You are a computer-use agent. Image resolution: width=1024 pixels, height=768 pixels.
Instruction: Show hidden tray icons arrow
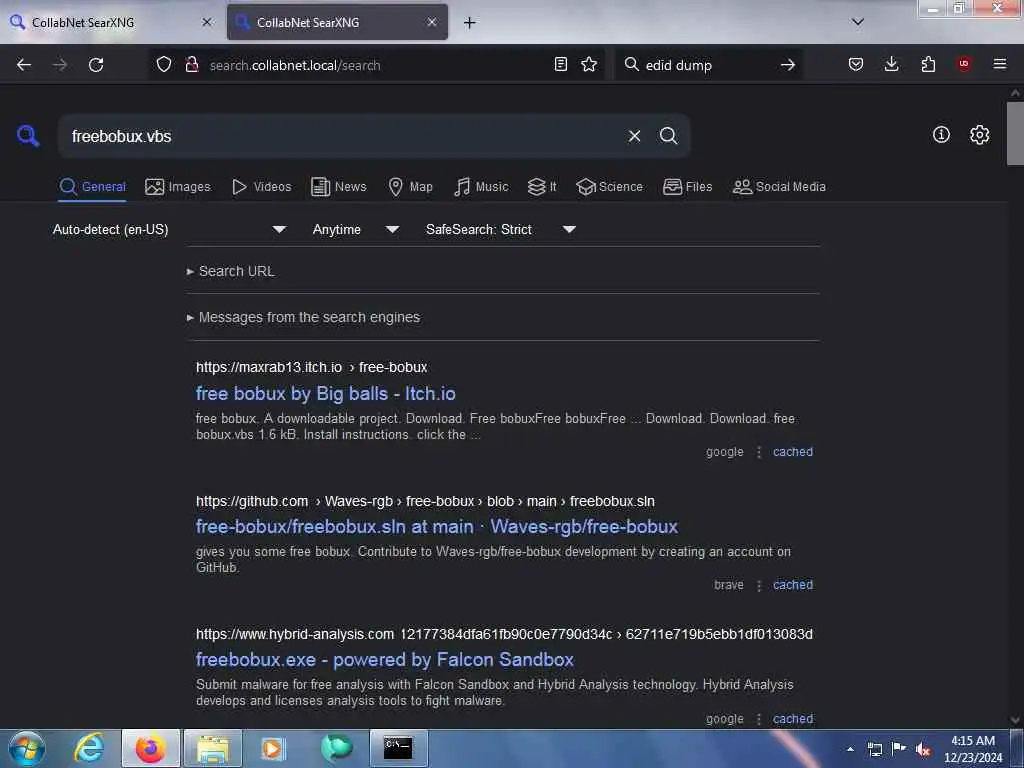point(850,749)
